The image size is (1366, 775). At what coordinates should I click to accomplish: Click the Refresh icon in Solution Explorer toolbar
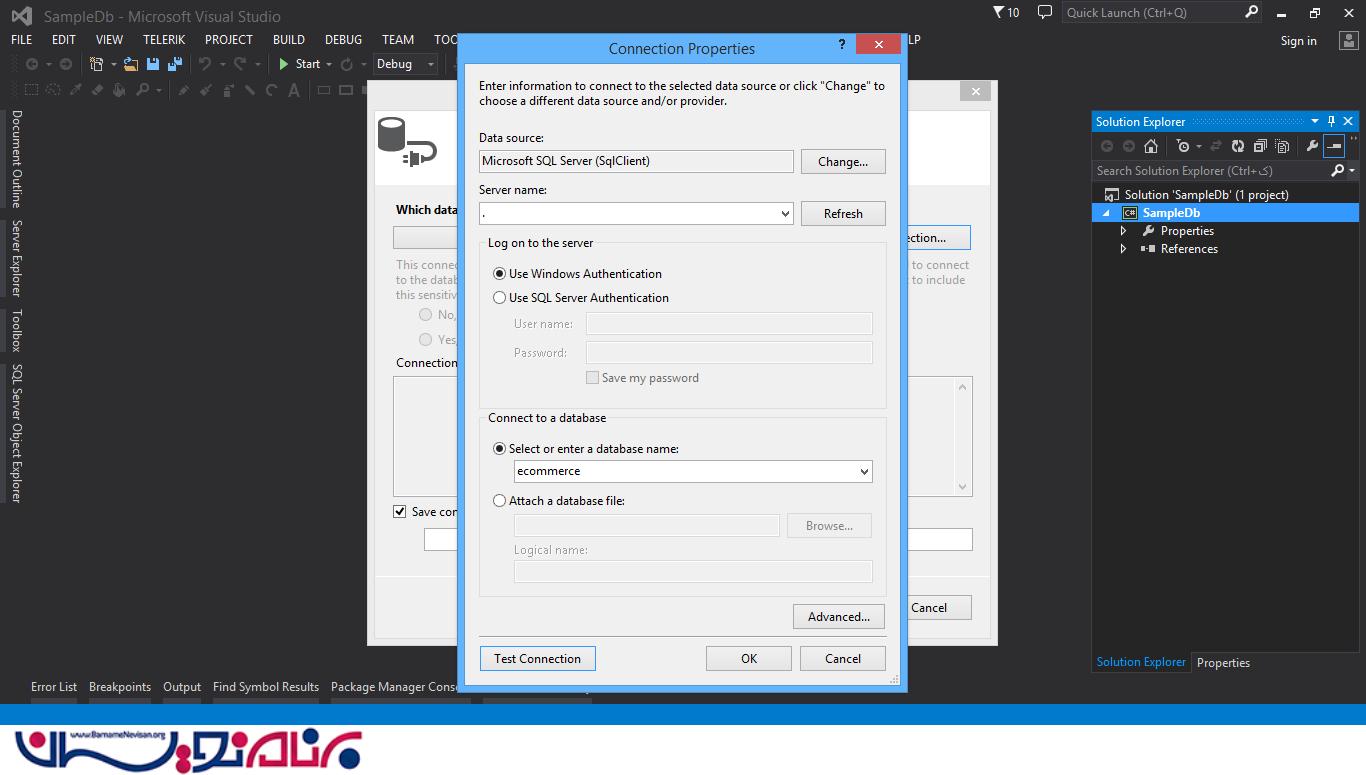click(1238, 146)
